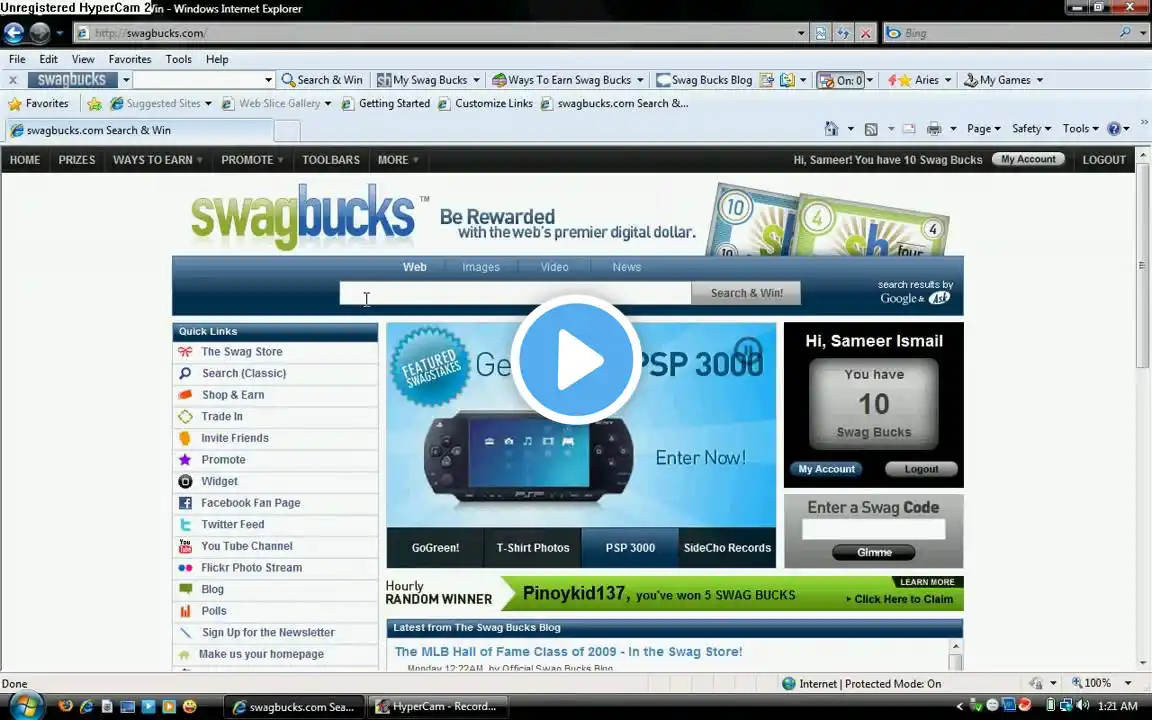Click the Logout button in the greeting panel
Screen dimensions: 1152x720
(x=921, y=469)
